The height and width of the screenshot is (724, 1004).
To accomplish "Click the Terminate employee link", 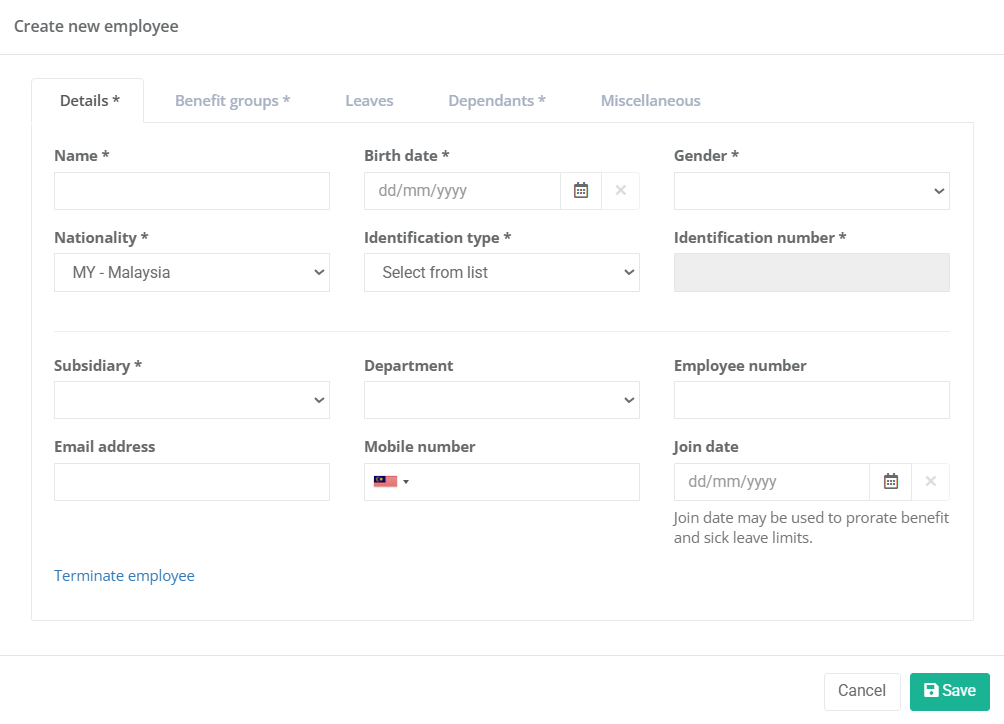I will click(x=124, y=576).
